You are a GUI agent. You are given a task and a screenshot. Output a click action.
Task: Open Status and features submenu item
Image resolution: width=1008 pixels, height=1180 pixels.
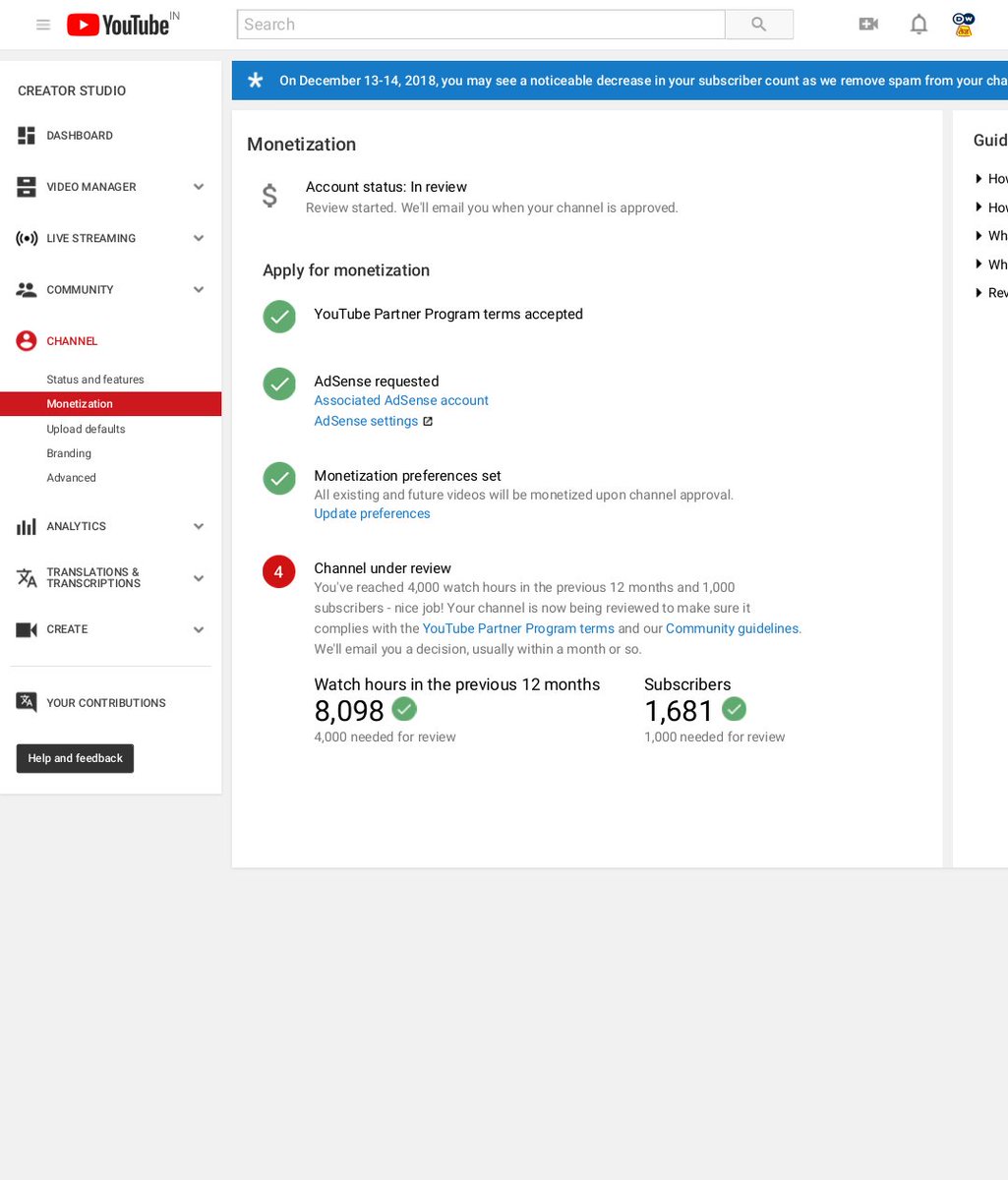[95, 380]
